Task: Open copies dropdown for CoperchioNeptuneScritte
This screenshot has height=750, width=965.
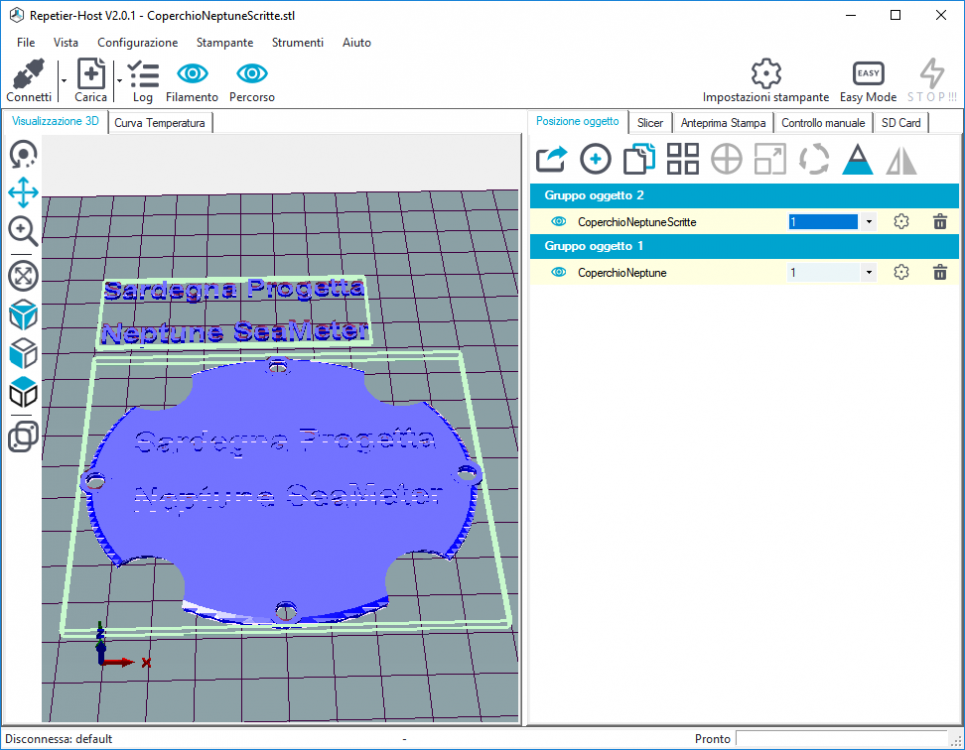Action: coord(869,222)
